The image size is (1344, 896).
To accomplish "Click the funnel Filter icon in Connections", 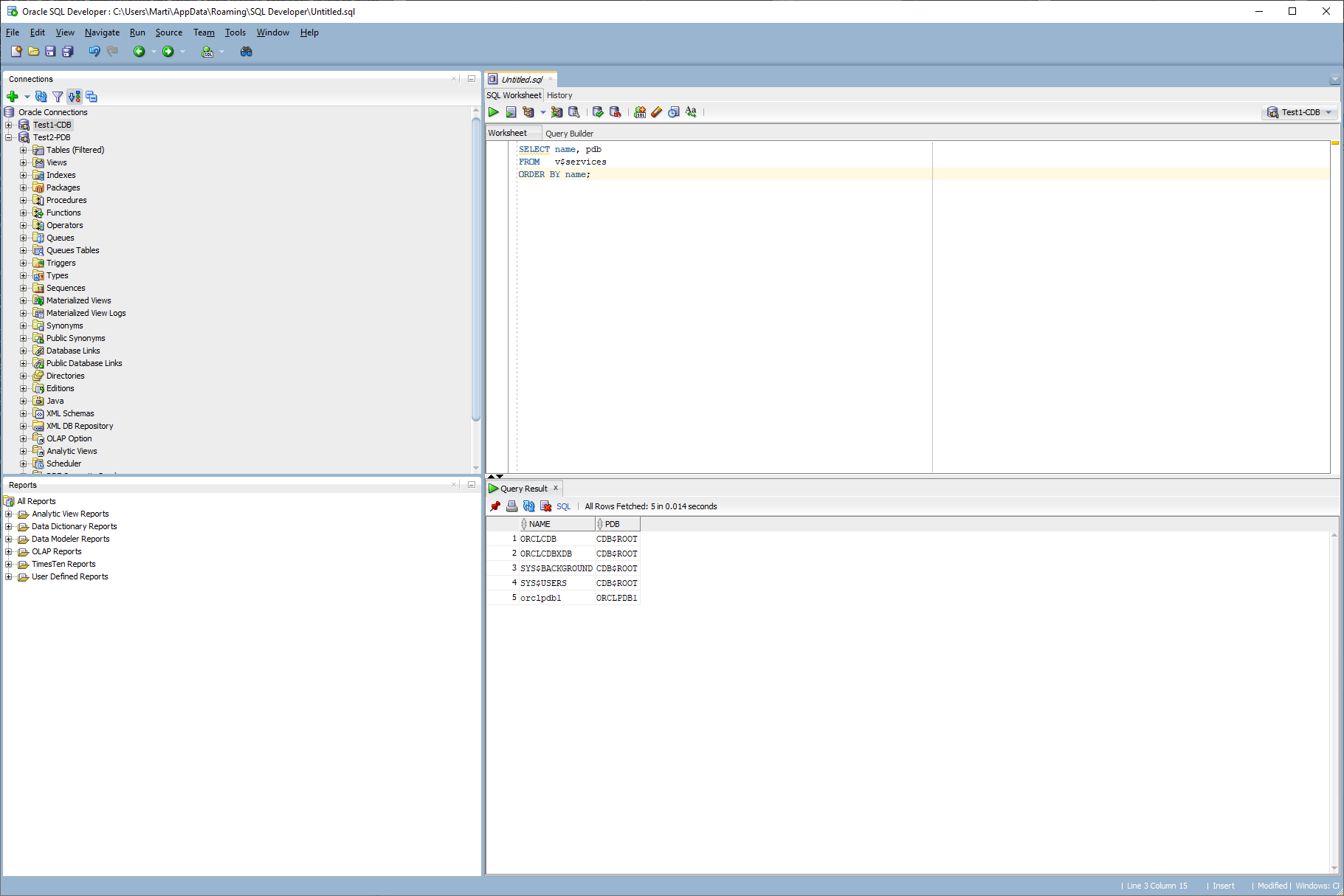I will 58,97.
